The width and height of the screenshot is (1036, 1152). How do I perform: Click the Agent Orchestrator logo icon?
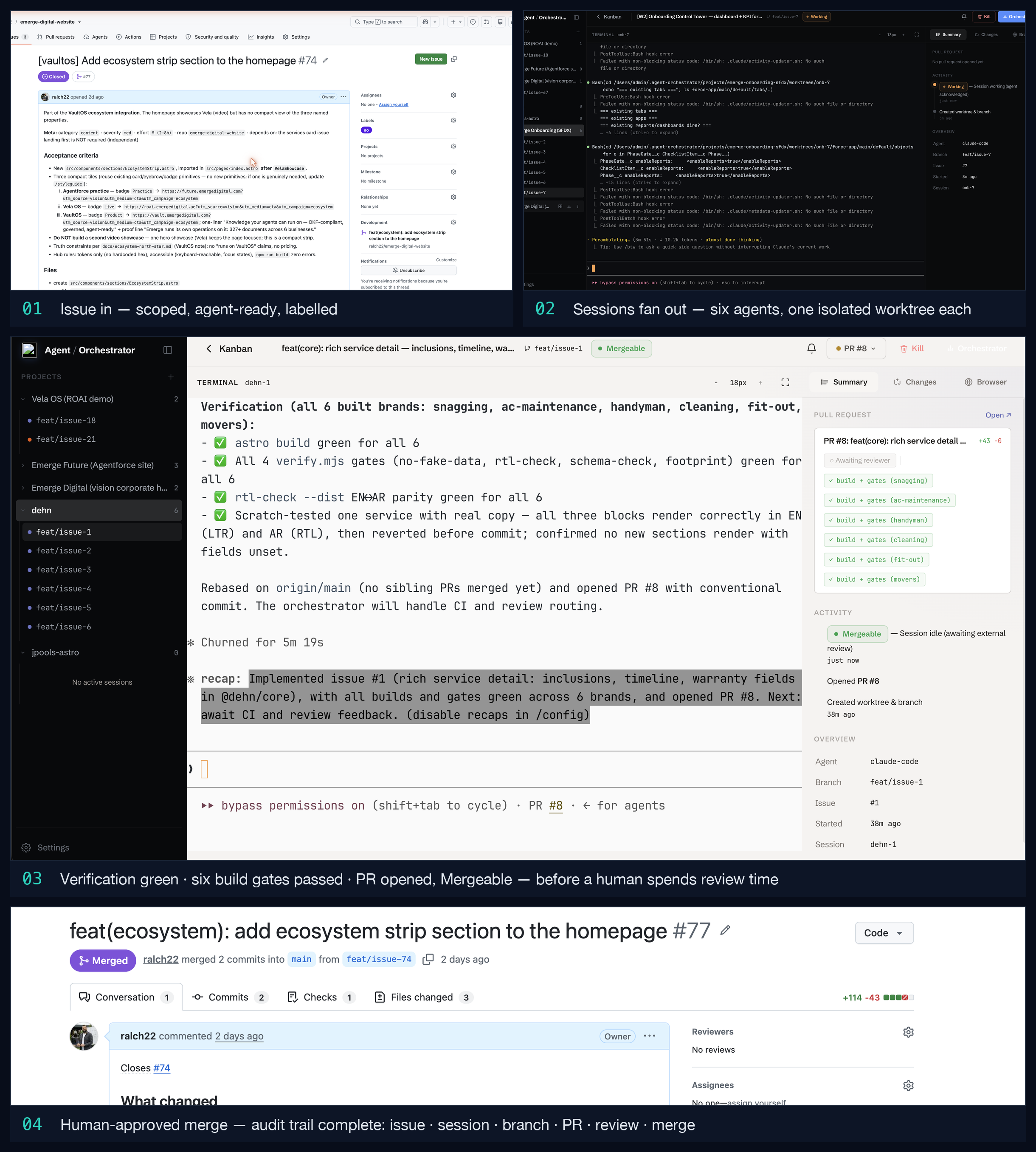pyautogui.click(x=29, y=350)
